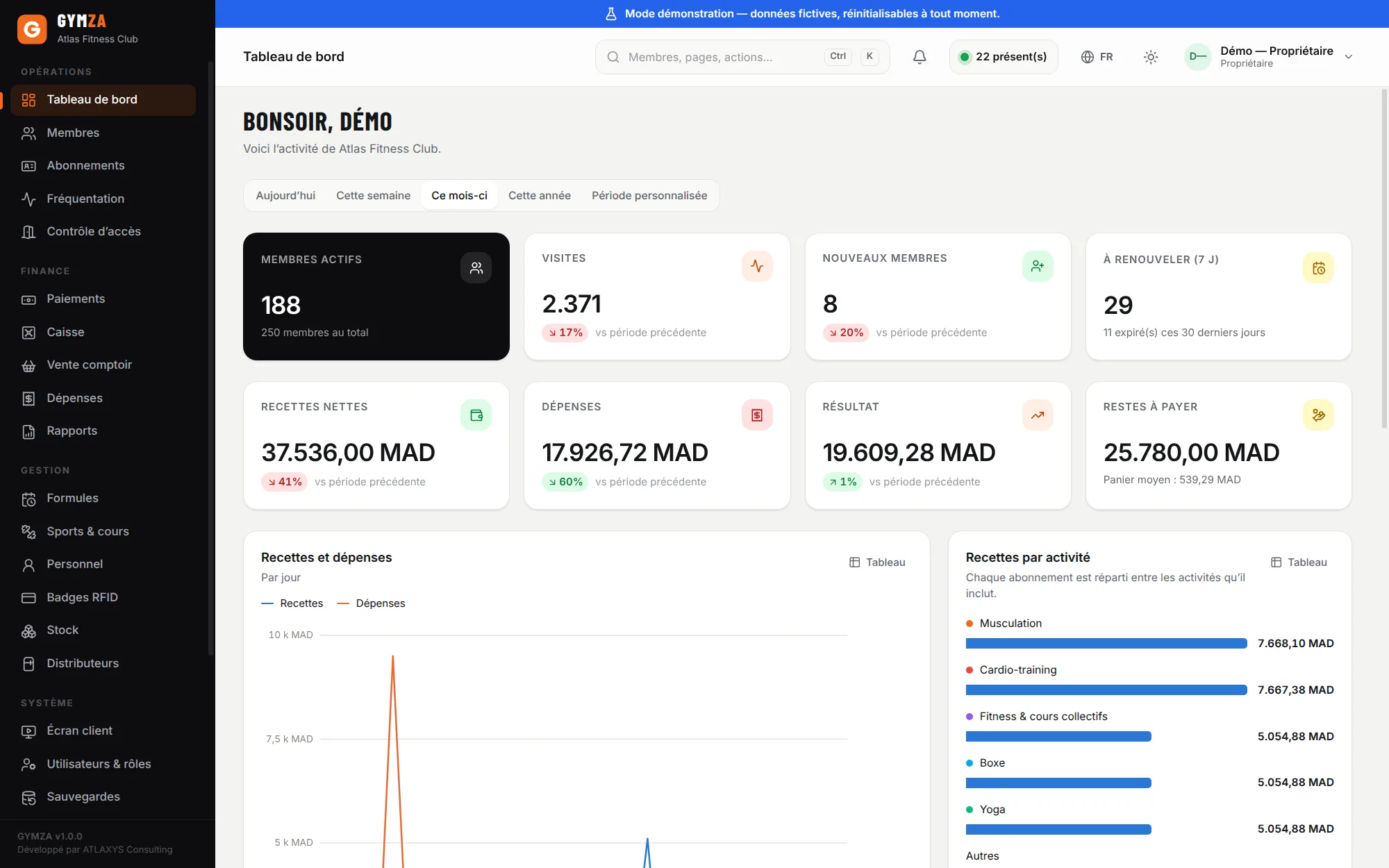This screenshot has width=1389, height=868.
Task: Open Badges RFID
Action: tap(103, 597)
